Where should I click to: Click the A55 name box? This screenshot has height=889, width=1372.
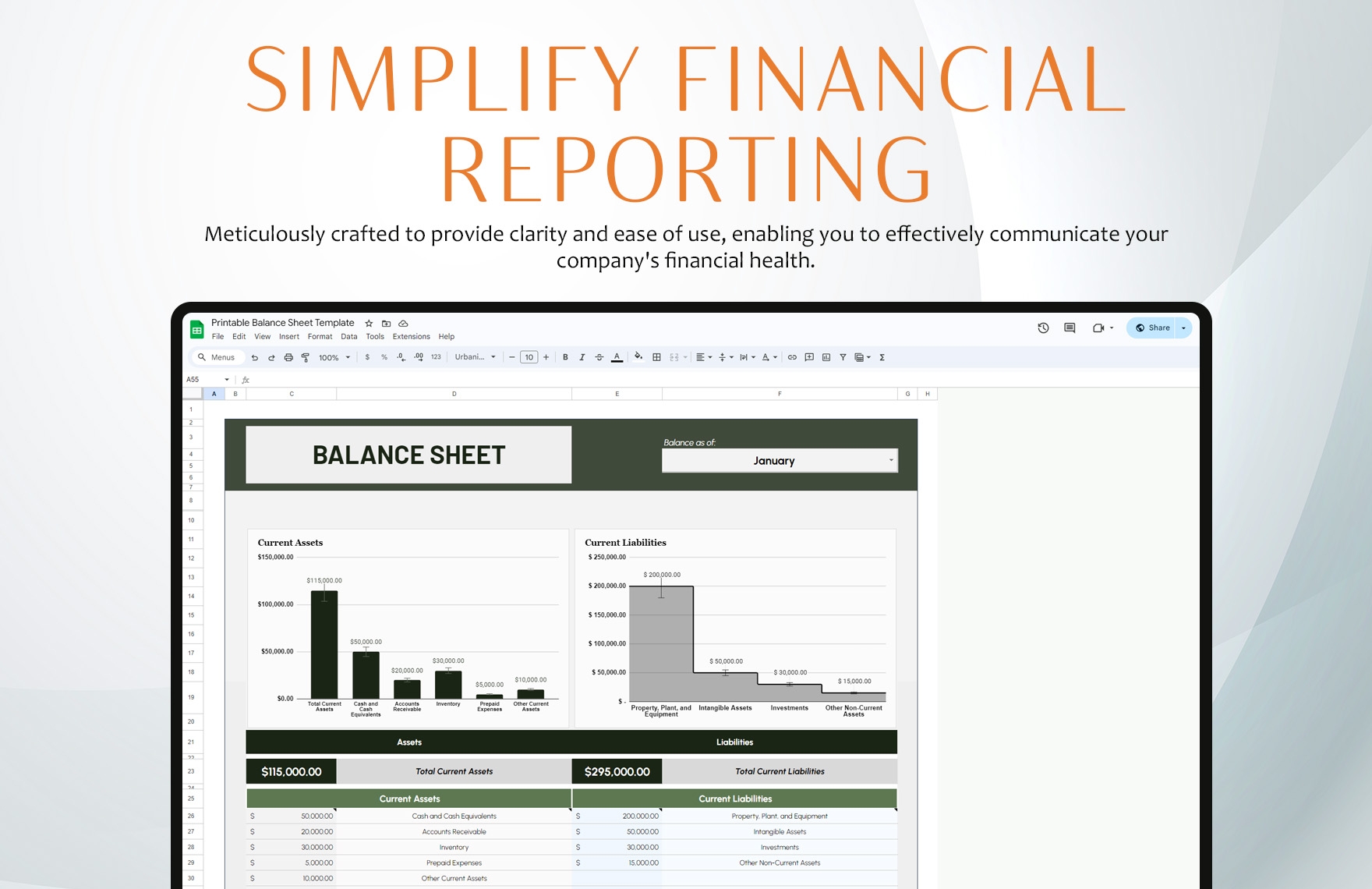(x=207, y=380)
